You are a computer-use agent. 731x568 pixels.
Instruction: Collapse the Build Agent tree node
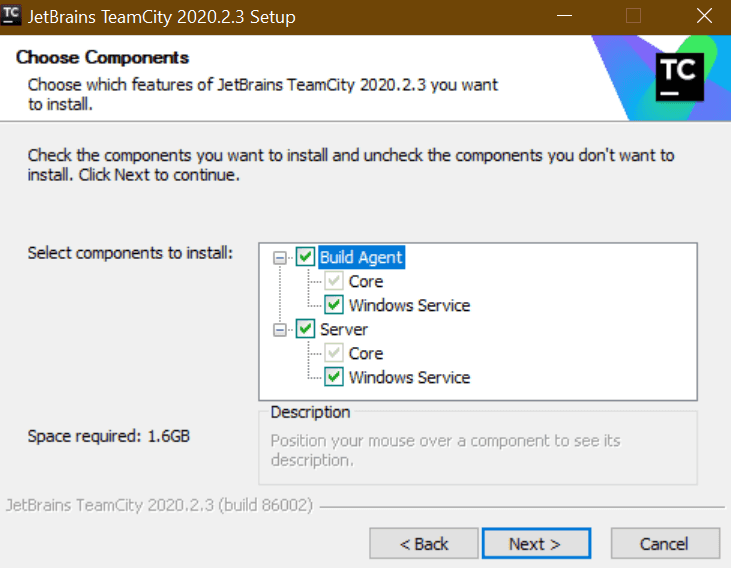click(280, 258)
